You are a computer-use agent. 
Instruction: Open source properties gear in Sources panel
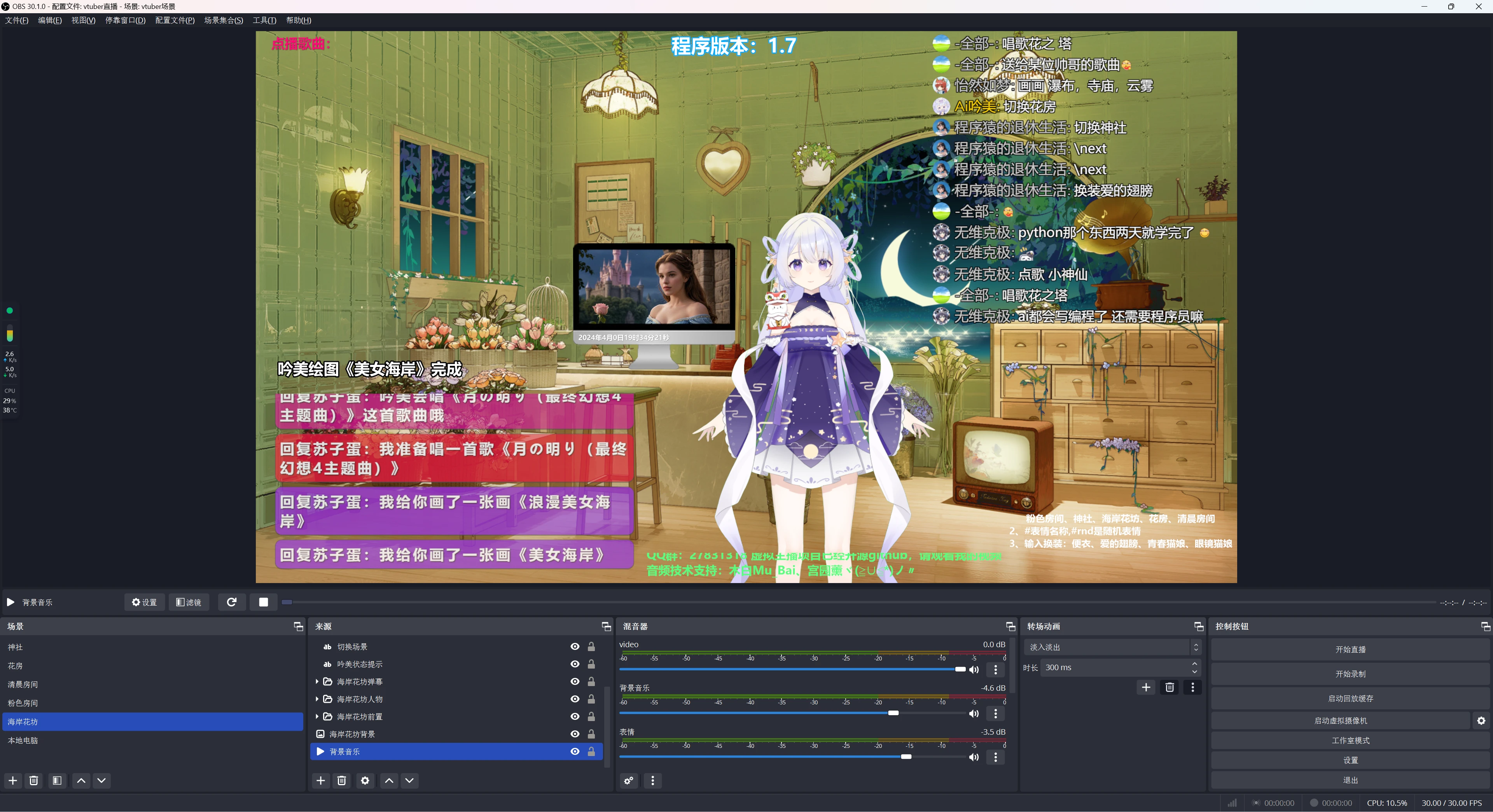coord(365,780)
